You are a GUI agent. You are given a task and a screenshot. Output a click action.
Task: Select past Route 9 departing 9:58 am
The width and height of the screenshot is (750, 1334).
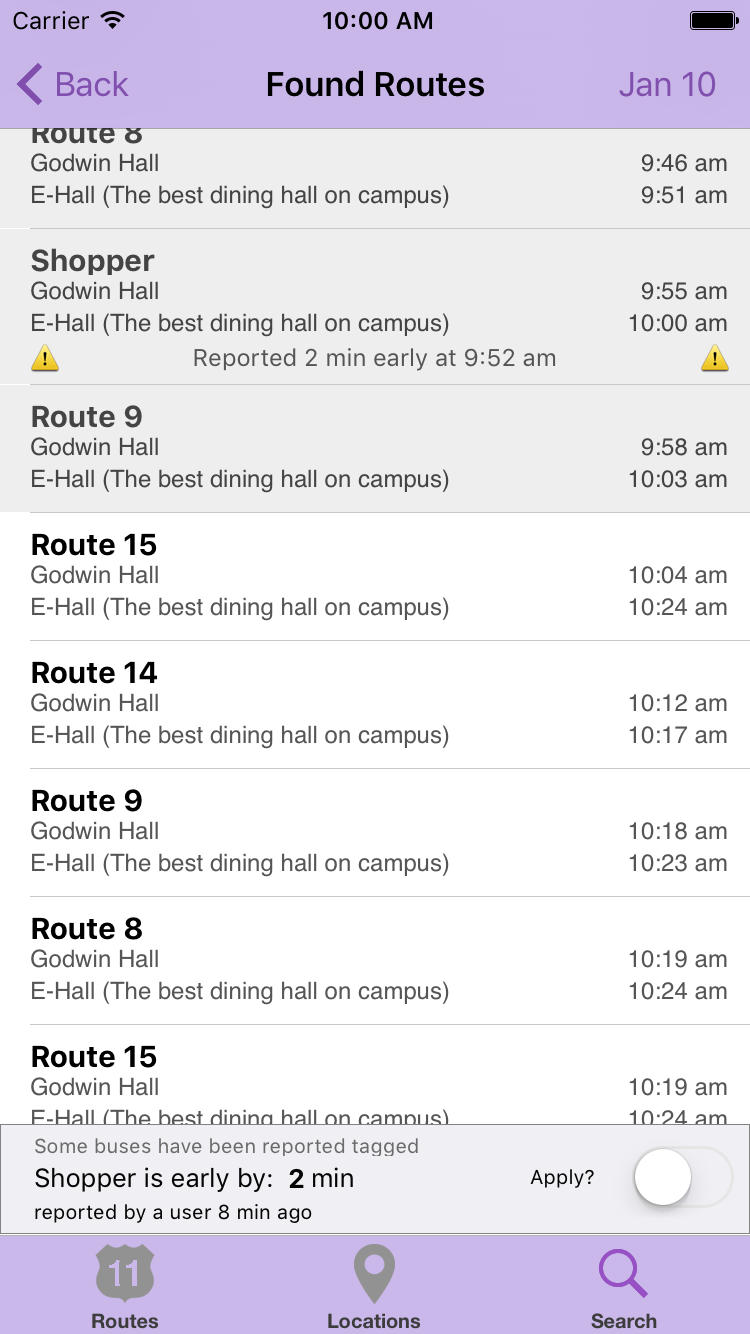pyautogui.click(x=375, y=448)
